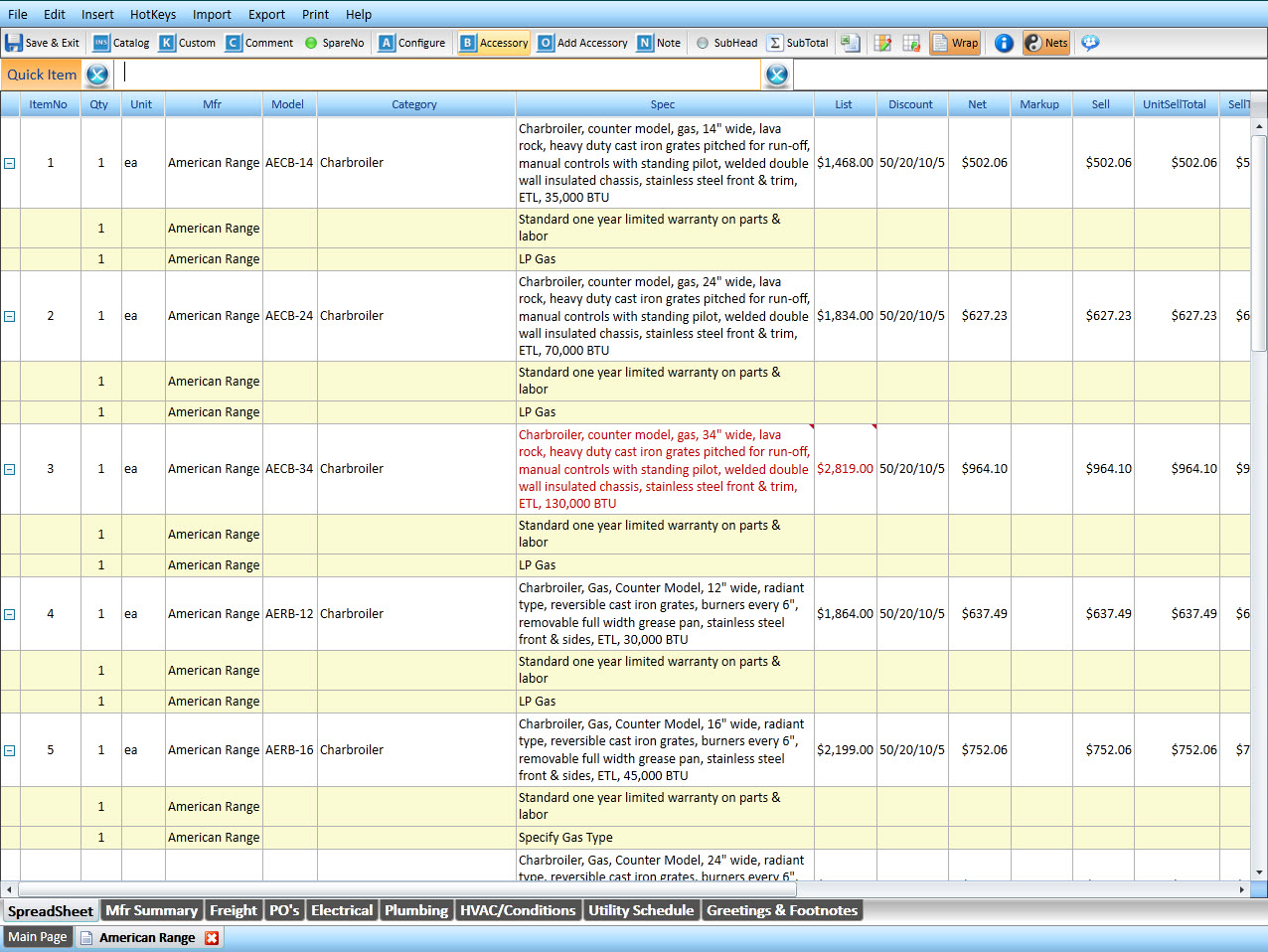Toggle the Nets button
The height and width of the screenshot is (952, 1268).
click(x=1046, y=43)
